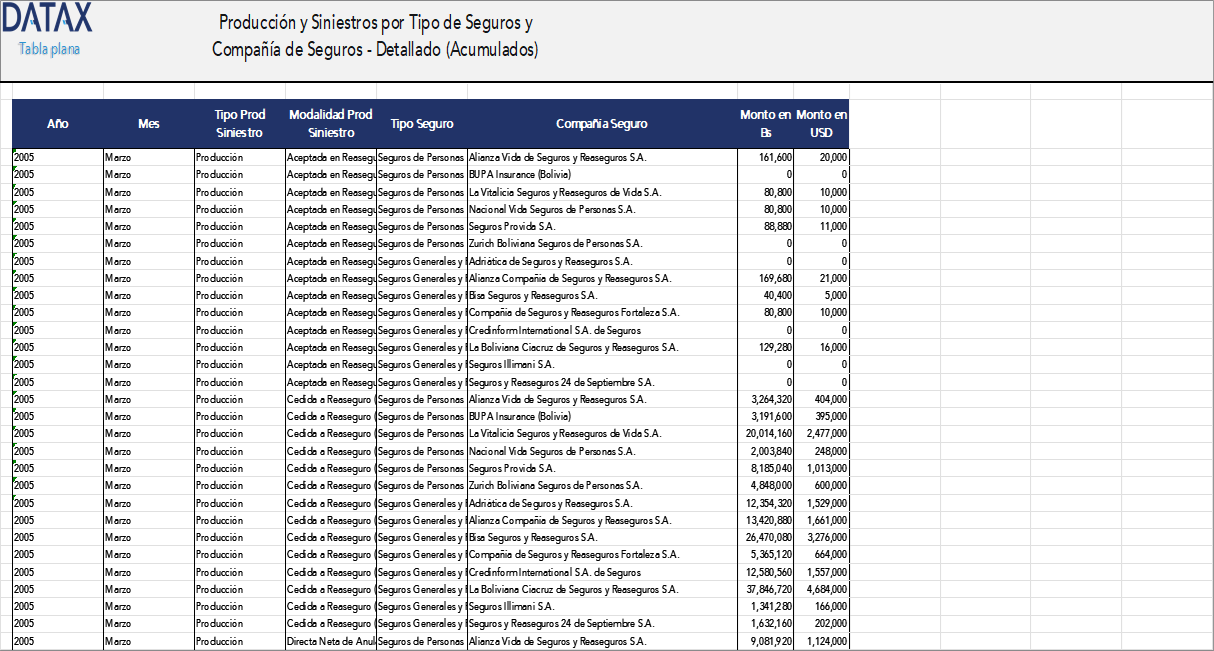
Task: Click the Modalidad Prod Siniestro header
Action: pyautogui.click(x=330, y=124)
